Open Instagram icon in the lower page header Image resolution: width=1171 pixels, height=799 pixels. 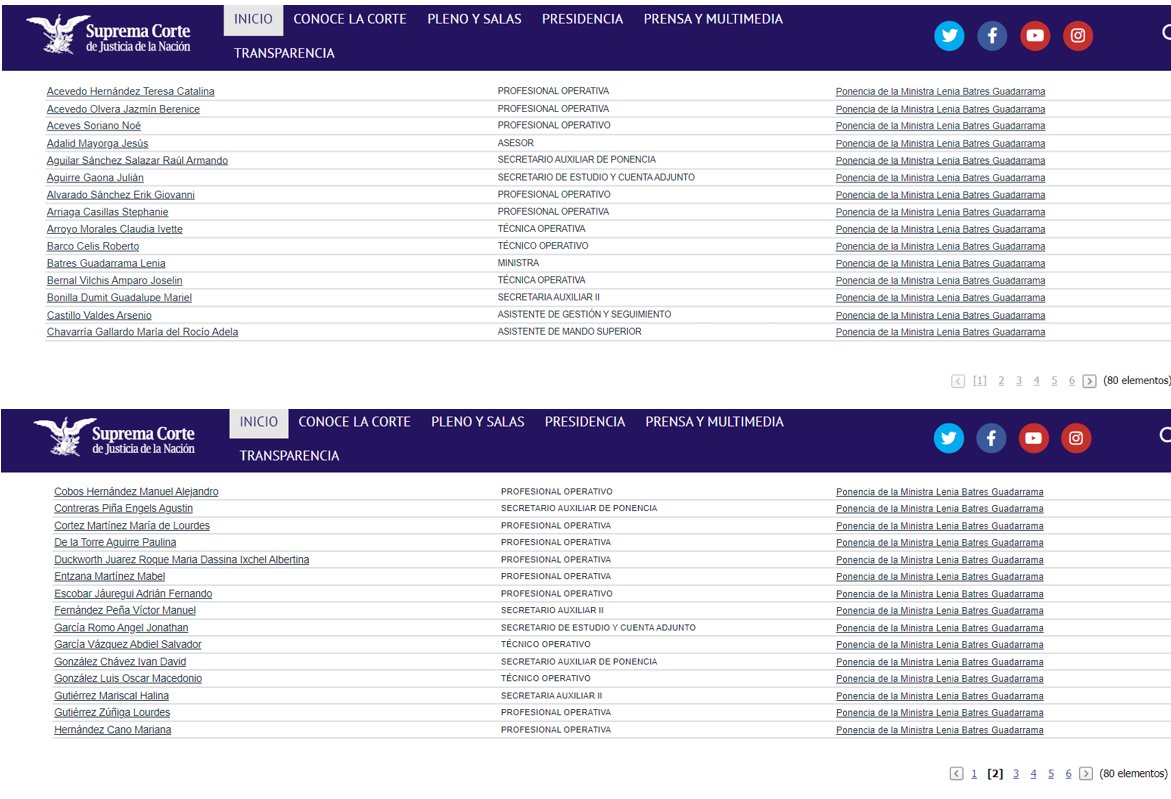tap(1076, 438)
